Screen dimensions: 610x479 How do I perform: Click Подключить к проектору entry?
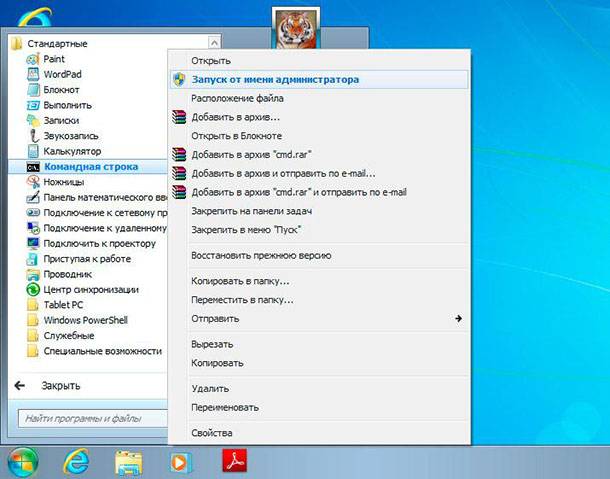pyautogui.click(x=91, y=244)
